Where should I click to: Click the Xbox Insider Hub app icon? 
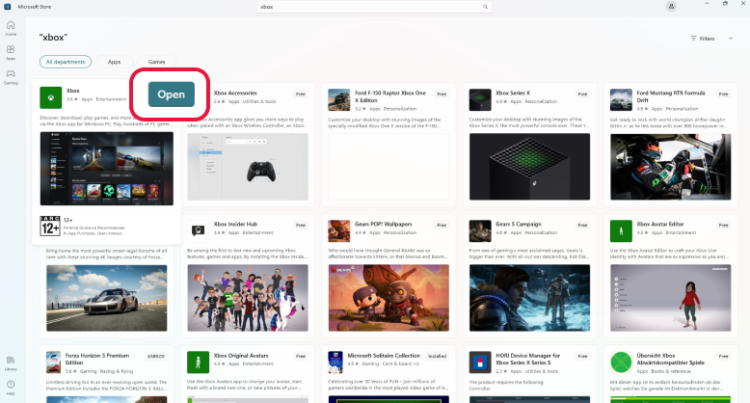click(198, 231)
